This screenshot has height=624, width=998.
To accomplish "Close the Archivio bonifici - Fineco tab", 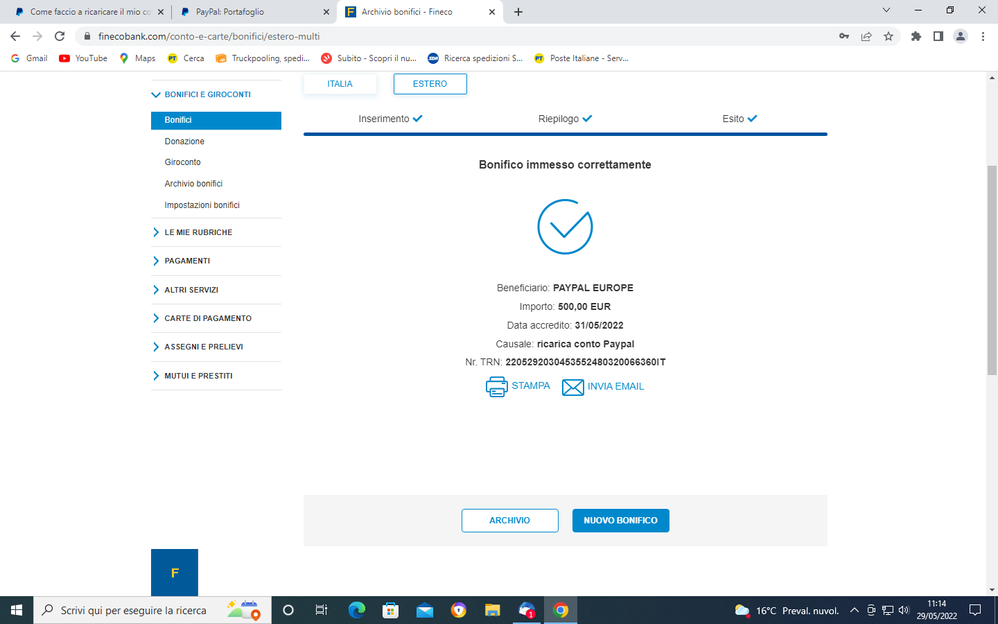I will coord(492,11).
